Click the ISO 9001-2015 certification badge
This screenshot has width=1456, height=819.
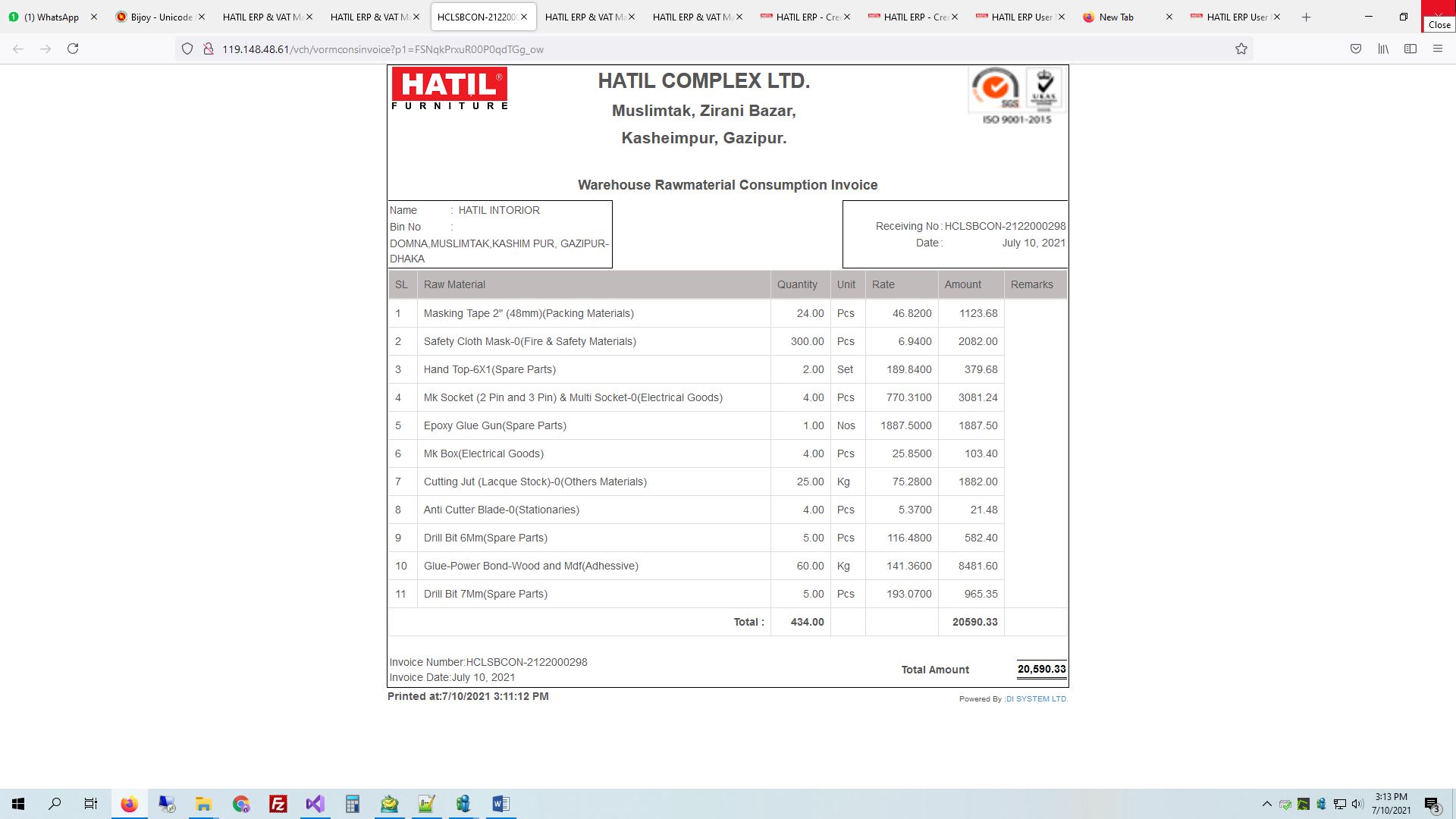pos(1016,96)
